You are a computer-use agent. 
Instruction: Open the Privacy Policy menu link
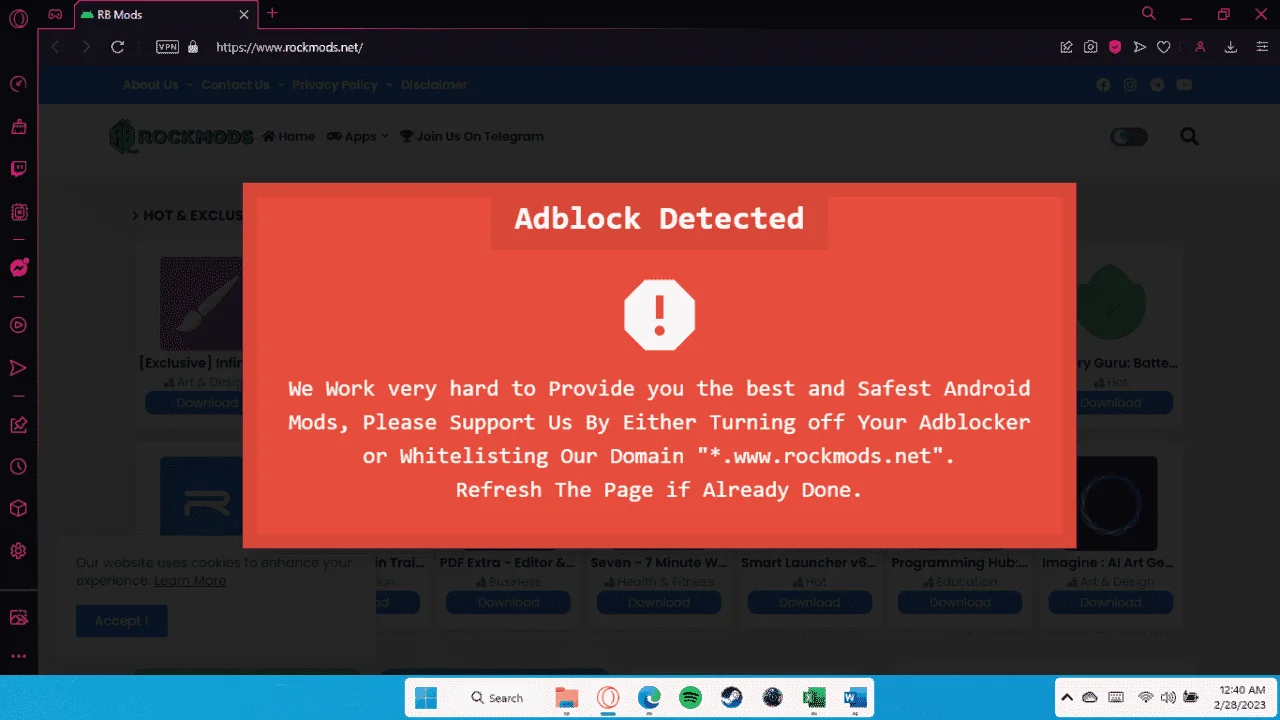point(335,85)
